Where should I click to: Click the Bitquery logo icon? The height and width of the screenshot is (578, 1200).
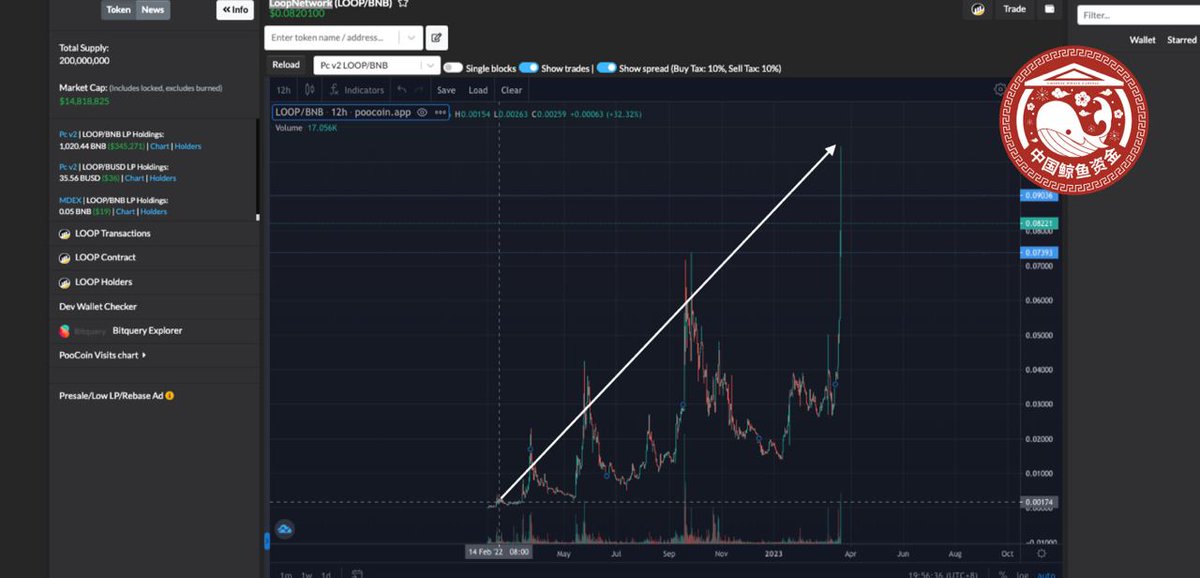[64, 330]
